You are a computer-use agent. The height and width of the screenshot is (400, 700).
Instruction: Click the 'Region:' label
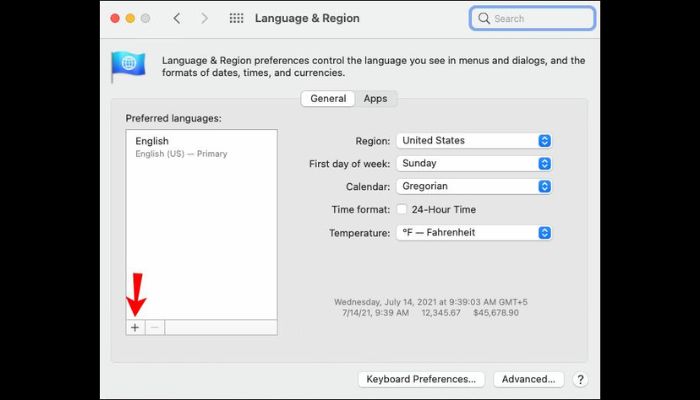pos(373,141)
